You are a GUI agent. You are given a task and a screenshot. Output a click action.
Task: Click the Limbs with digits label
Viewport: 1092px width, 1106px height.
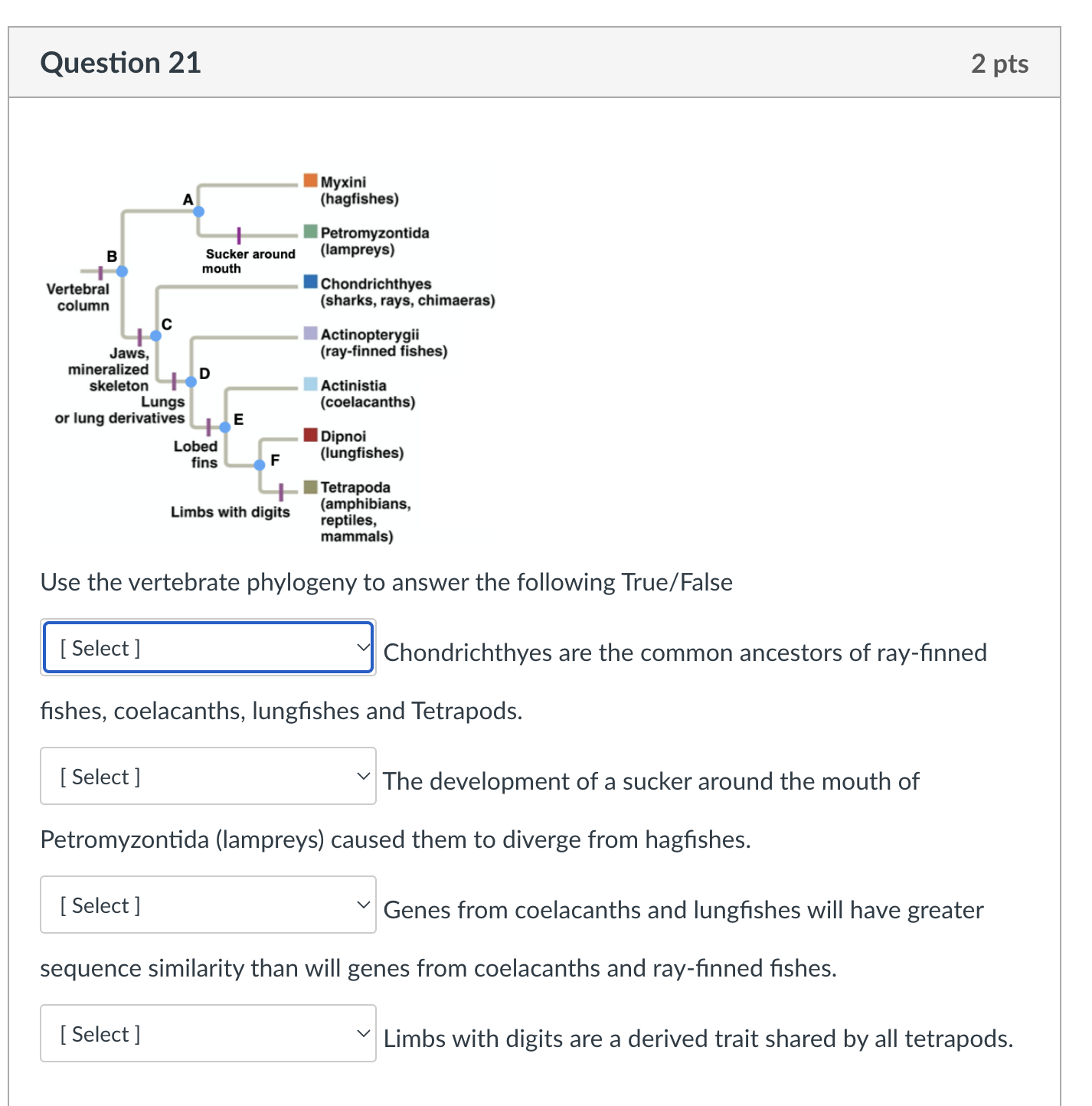tap(230, 512)
